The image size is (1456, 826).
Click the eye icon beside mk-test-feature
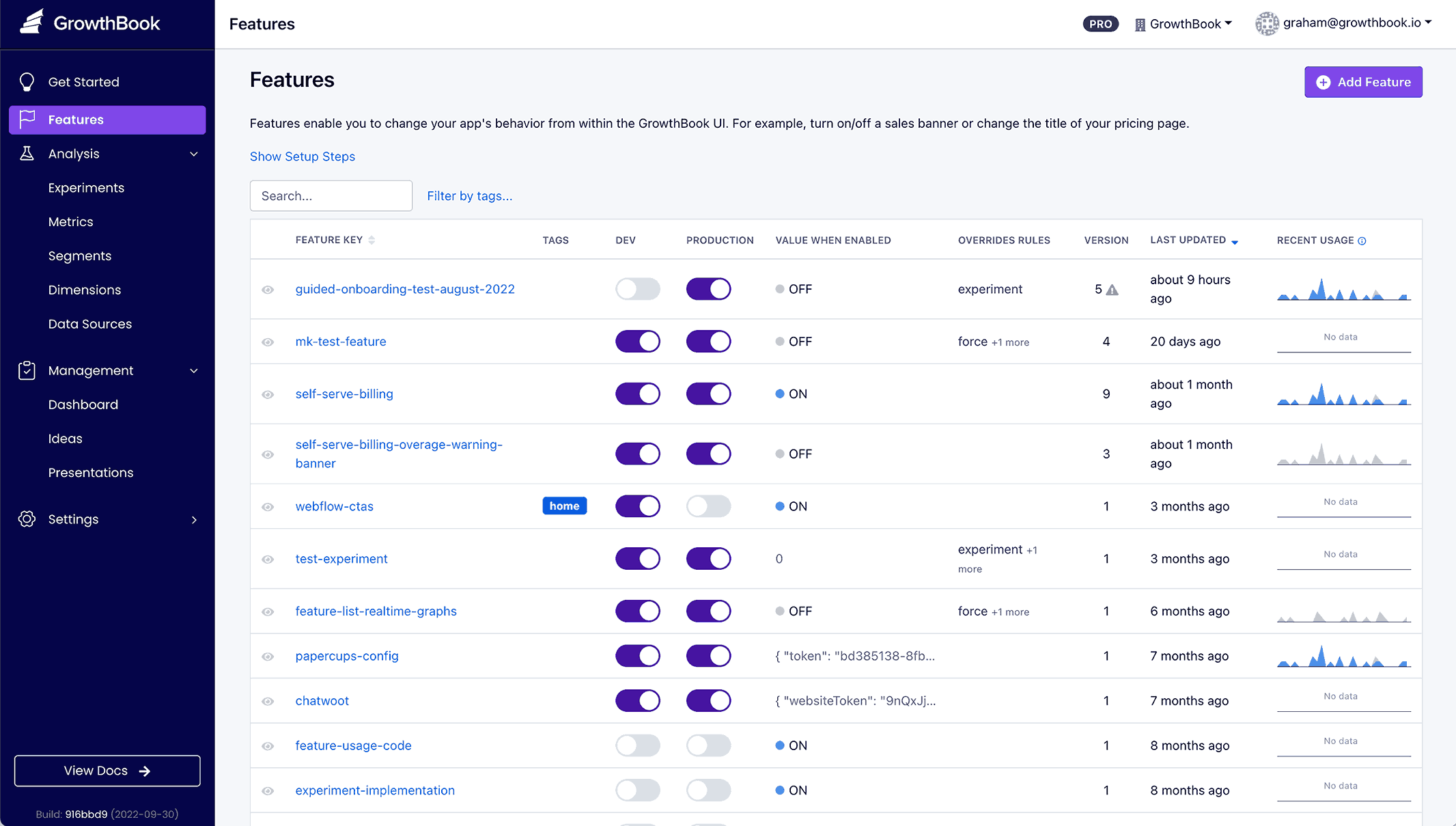[268, 342]
